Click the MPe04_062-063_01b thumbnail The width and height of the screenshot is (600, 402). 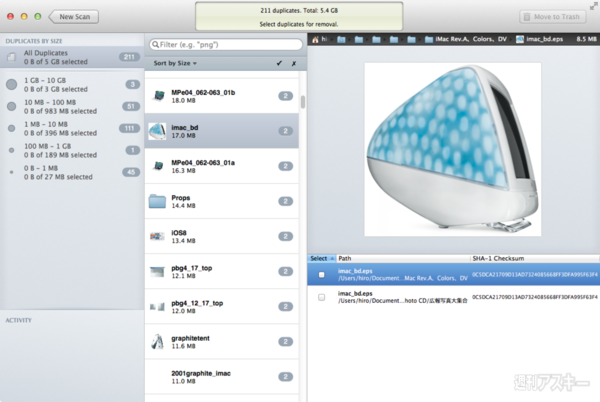pyautogui.click(x=158, y=96)
